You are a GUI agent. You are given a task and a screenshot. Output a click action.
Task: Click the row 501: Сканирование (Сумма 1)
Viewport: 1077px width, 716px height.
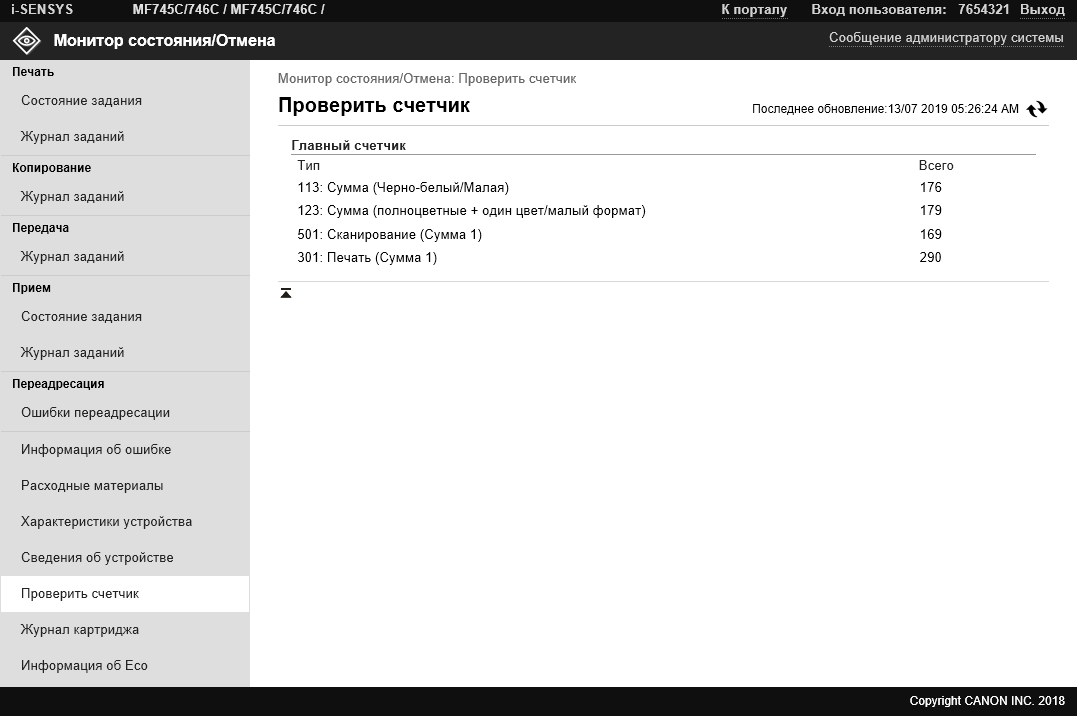(x=663, y=234)
